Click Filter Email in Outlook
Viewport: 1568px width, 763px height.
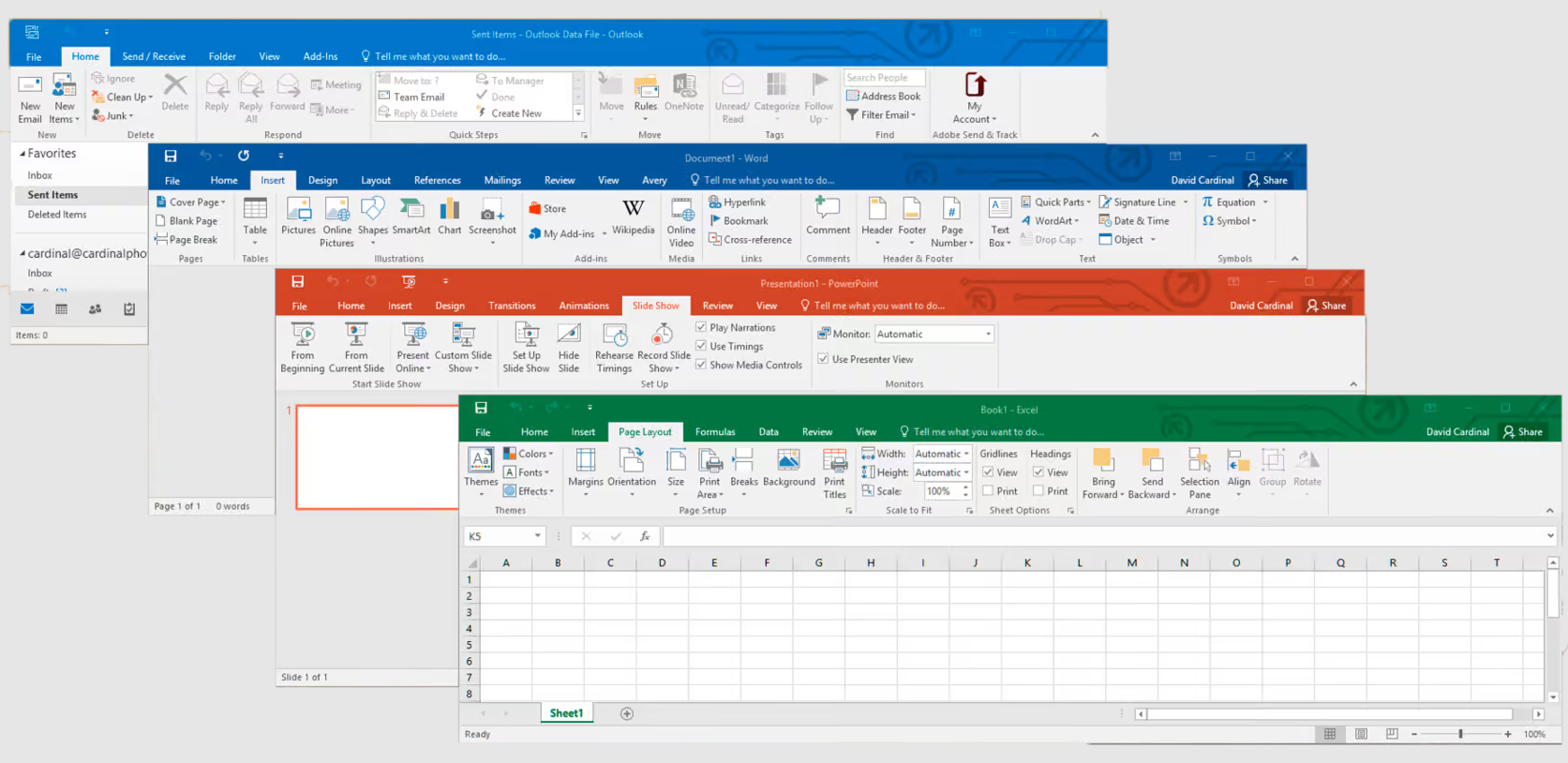881,114
